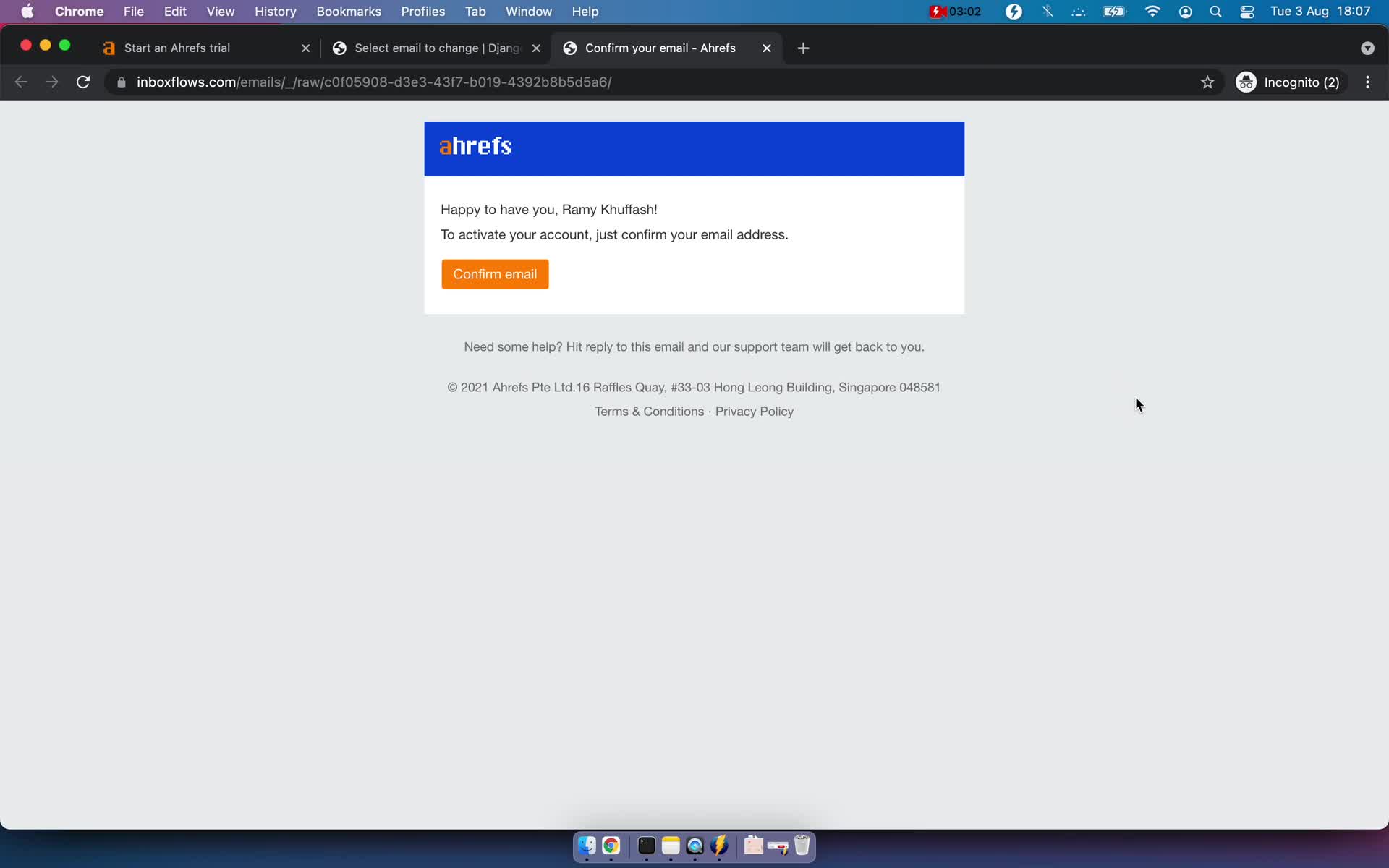Click the 'Start an Ahrefs trial' tab
1389x868 pixels.
(x=178, y=48)
